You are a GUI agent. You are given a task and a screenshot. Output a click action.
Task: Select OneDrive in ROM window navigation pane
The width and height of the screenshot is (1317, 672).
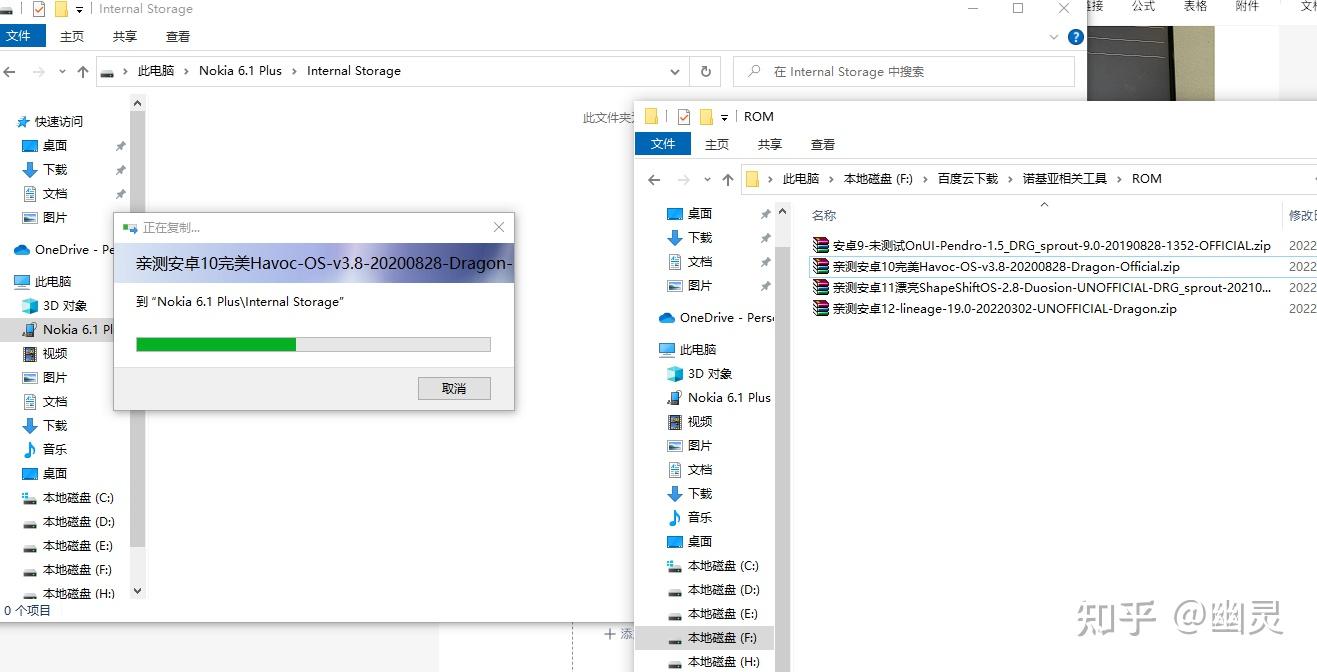click(716, 317)
